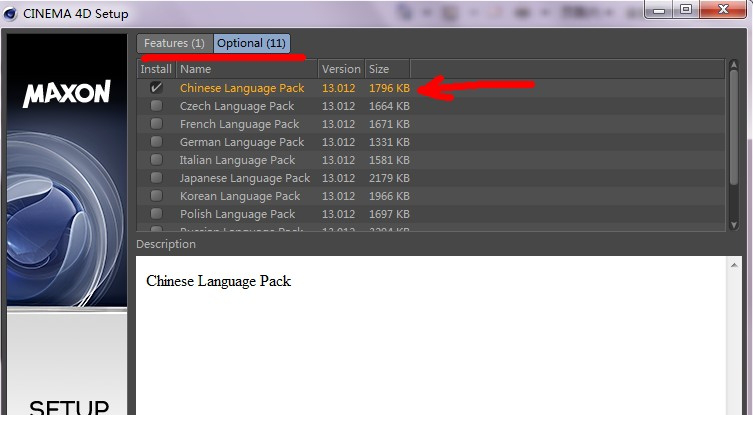Click the 1671 KB size value

(389, 124)
